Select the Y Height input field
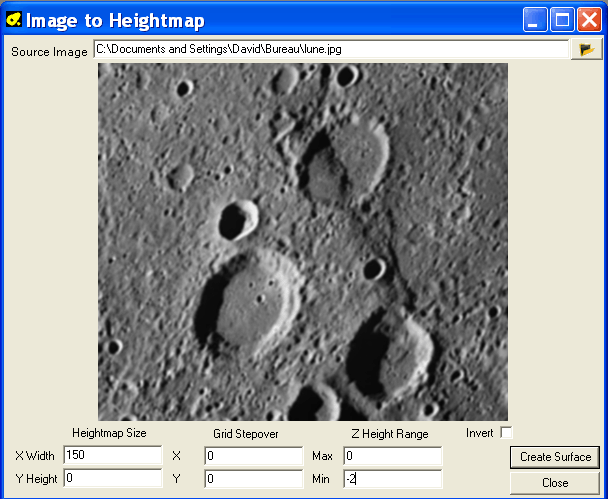The image size is (608, 499). pyautogui.click(x=112, y=479)
